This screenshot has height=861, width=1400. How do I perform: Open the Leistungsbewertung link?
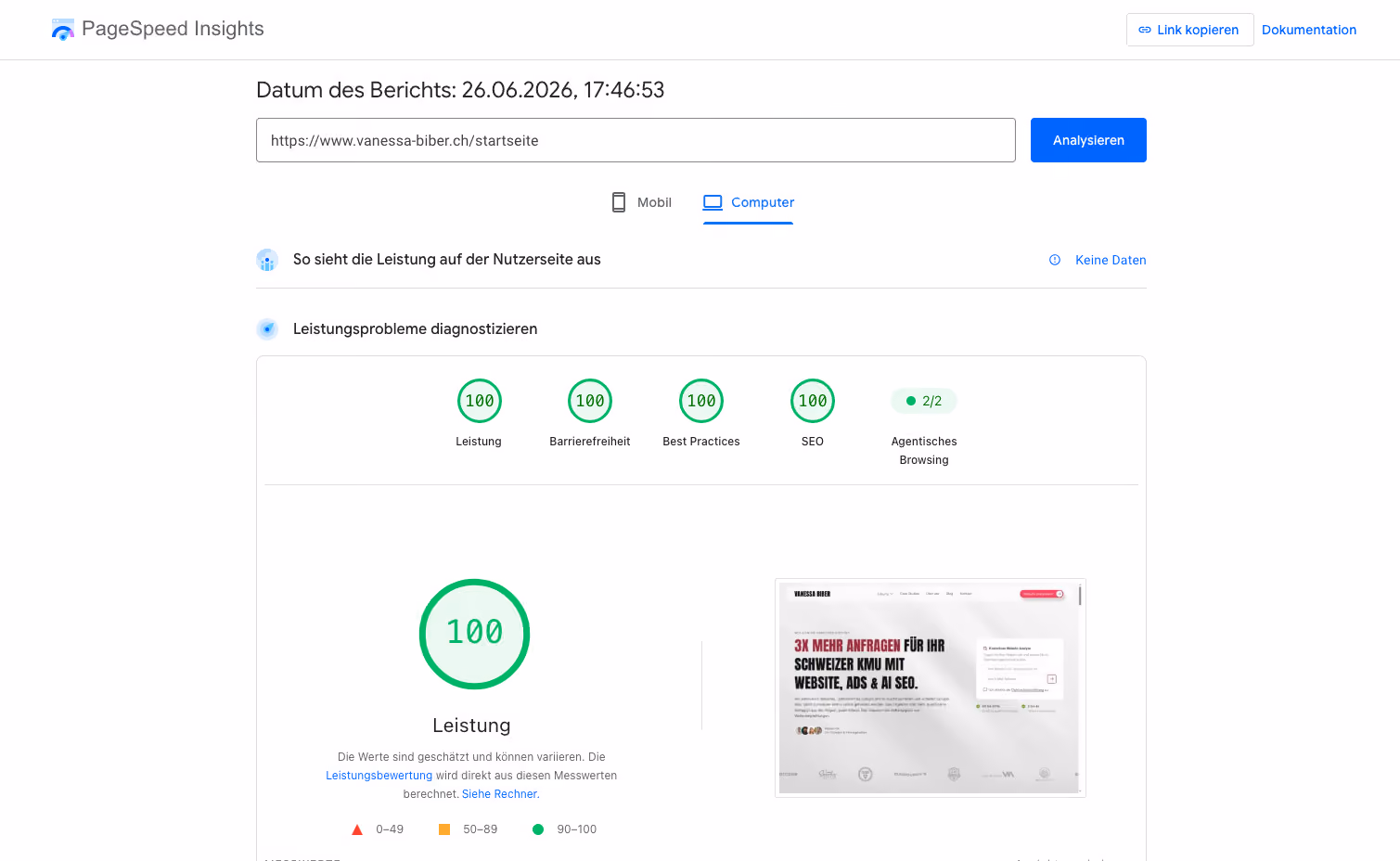click(379, 776)
